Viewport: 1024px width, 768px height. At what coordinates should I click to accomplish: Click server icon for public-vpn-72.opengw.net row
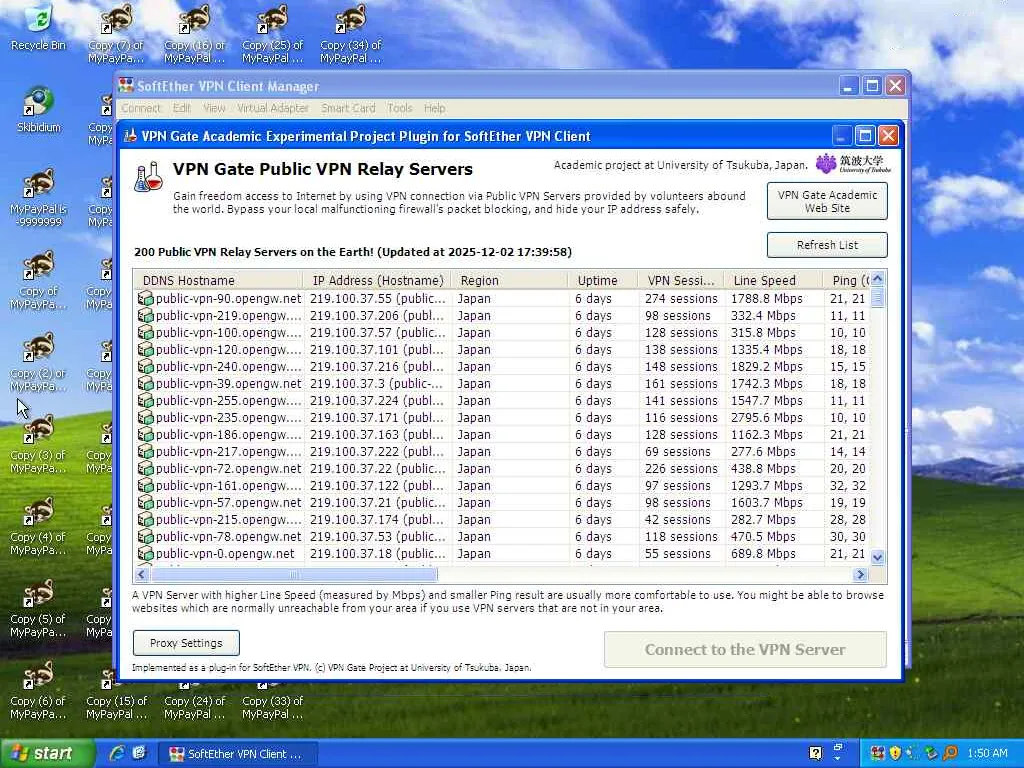click(145, 468)
